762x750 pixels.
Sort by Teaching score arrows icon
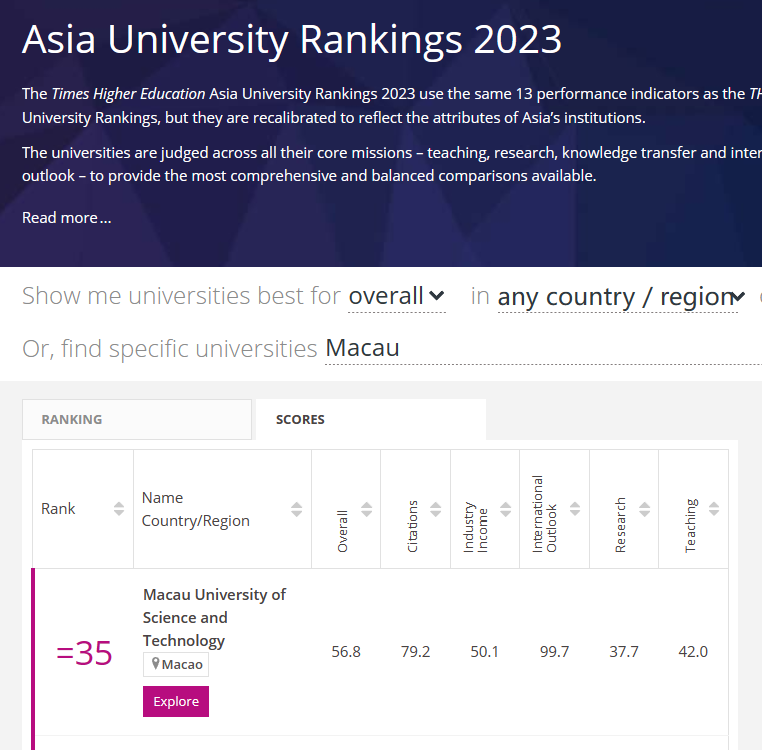tap(714, 509)
